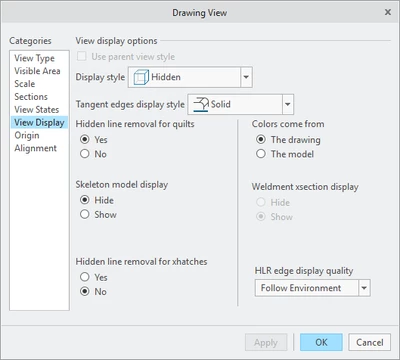Select No for hidden line removal for xhatches
400x360 pixels.
point(85,291)
